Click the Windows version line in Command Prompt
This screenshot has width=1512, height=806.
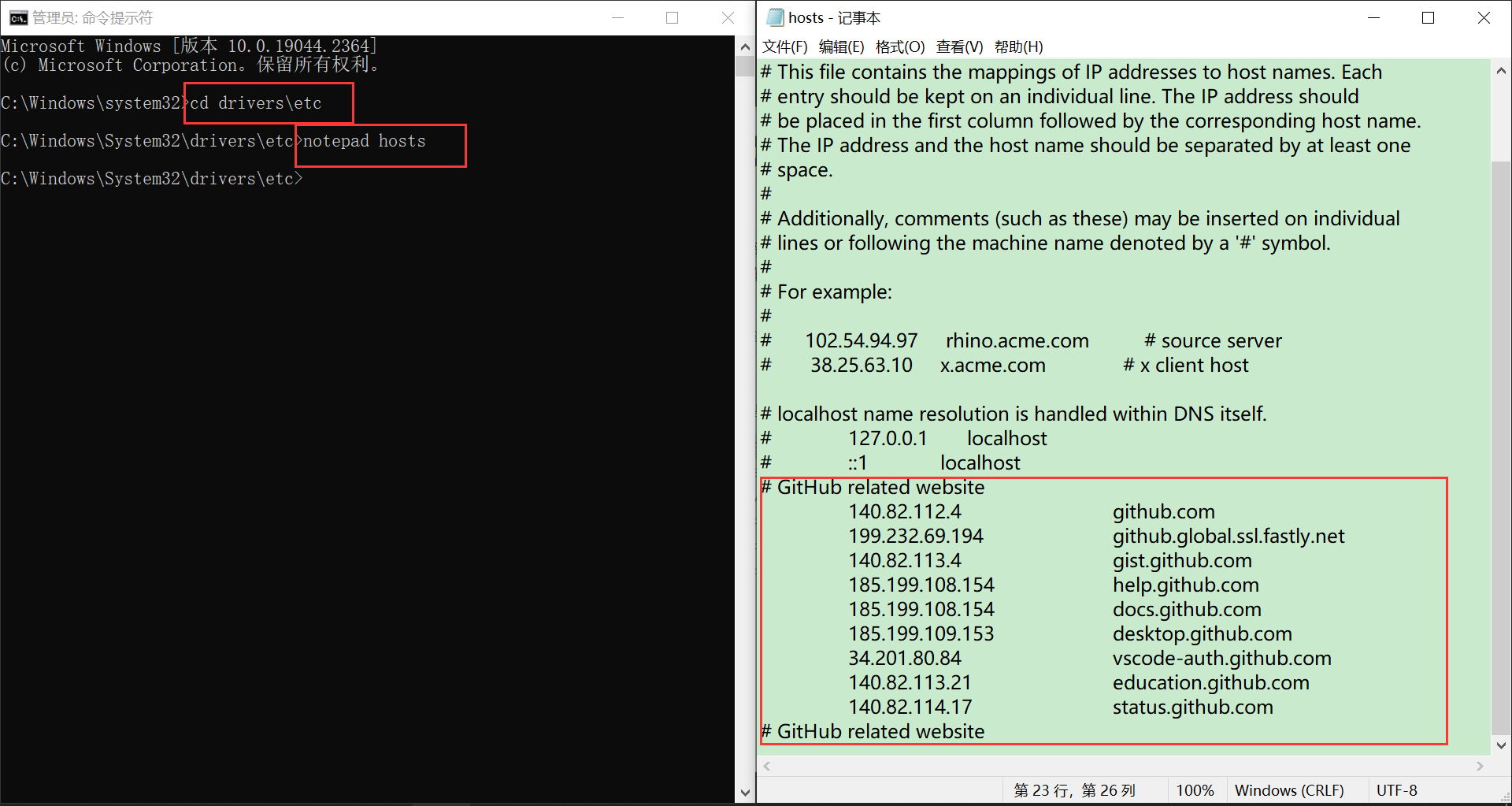(189, 46)
